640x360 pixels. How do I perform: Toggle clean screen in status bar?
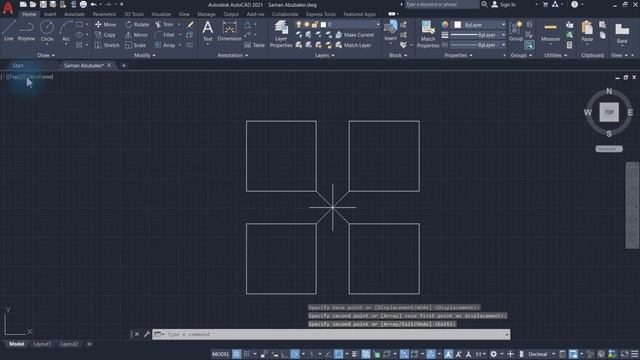click(624, 354)
